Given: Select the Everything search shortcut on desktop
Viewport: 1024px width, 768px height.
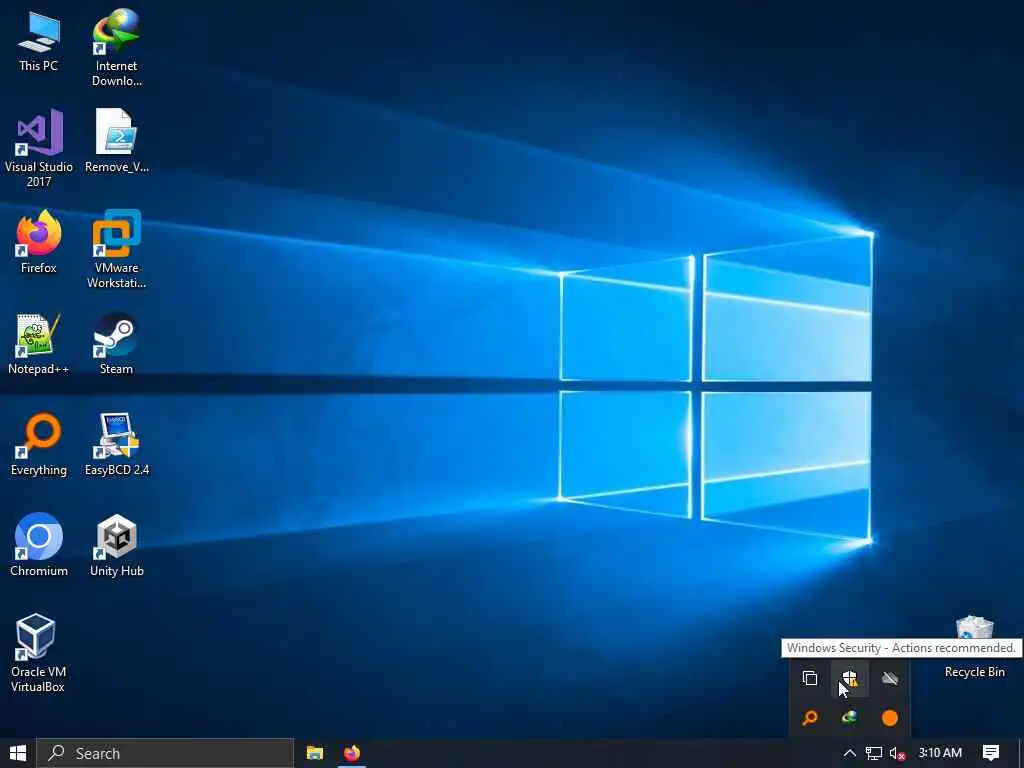Looking at the screenshot, I should (39, 444).
